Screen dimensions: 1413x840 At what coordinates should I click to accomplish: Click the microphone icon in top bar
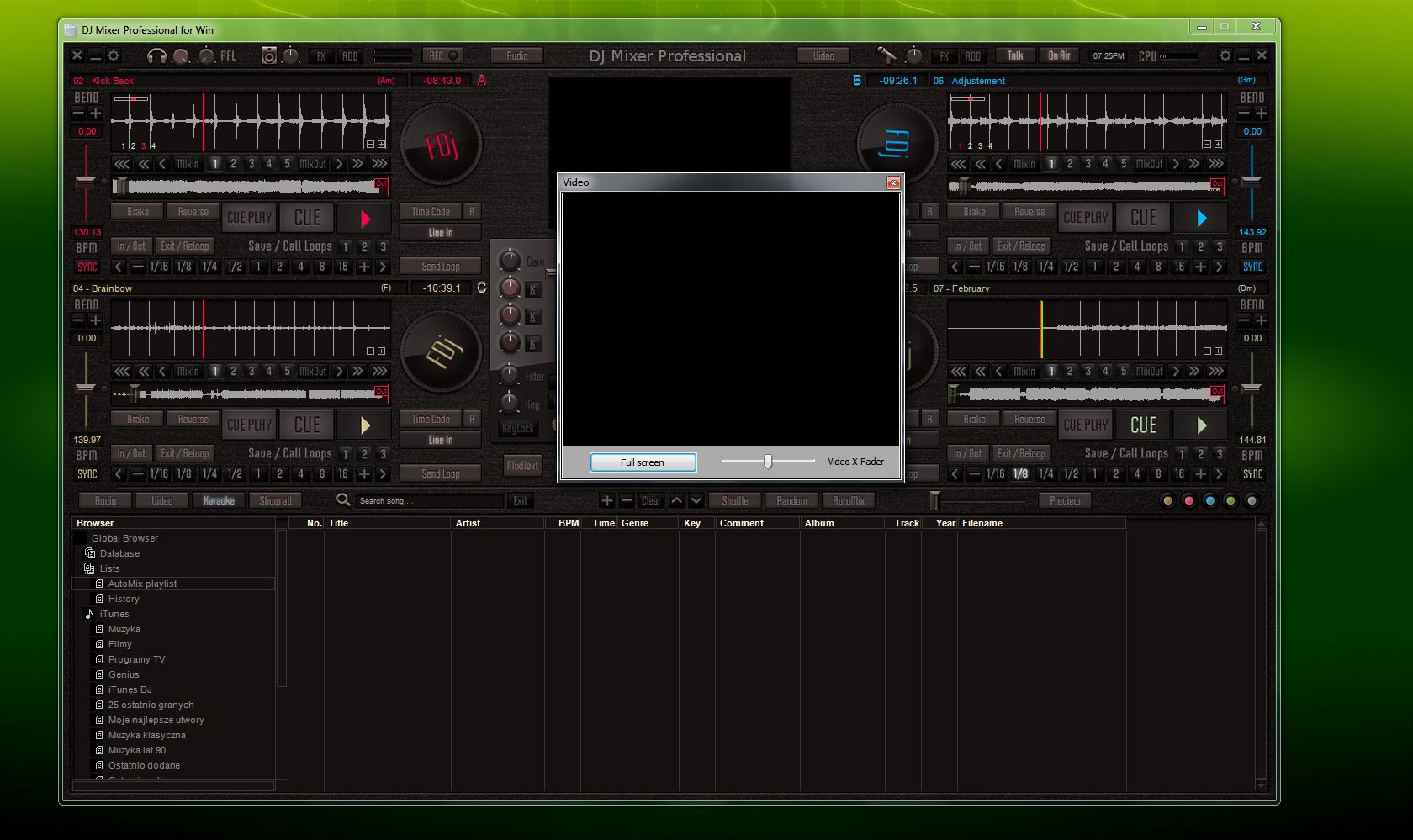coord(886,55)
